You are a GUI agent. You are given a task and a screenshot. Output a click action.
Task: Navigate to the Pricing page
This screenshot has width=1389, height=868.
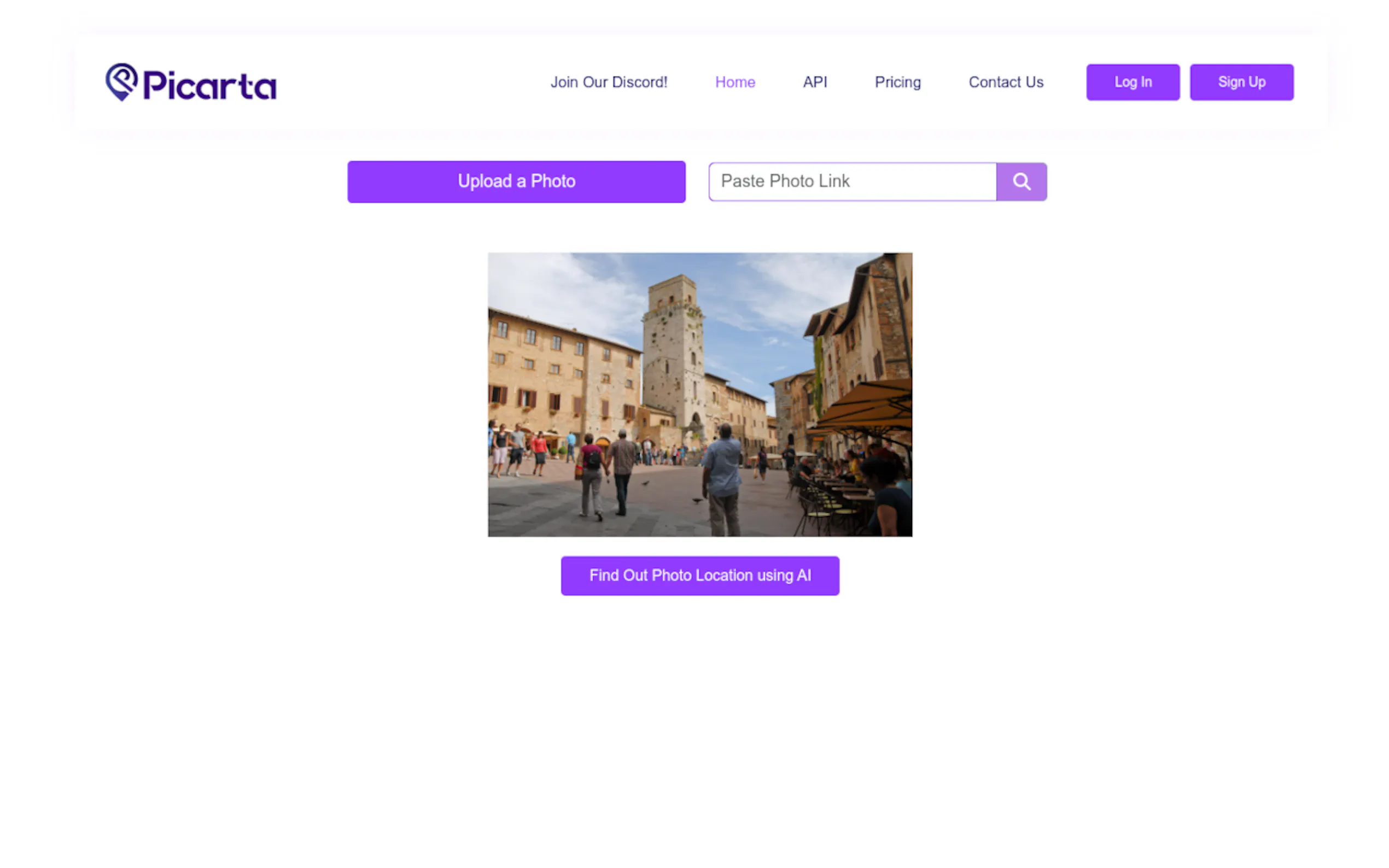897,82
